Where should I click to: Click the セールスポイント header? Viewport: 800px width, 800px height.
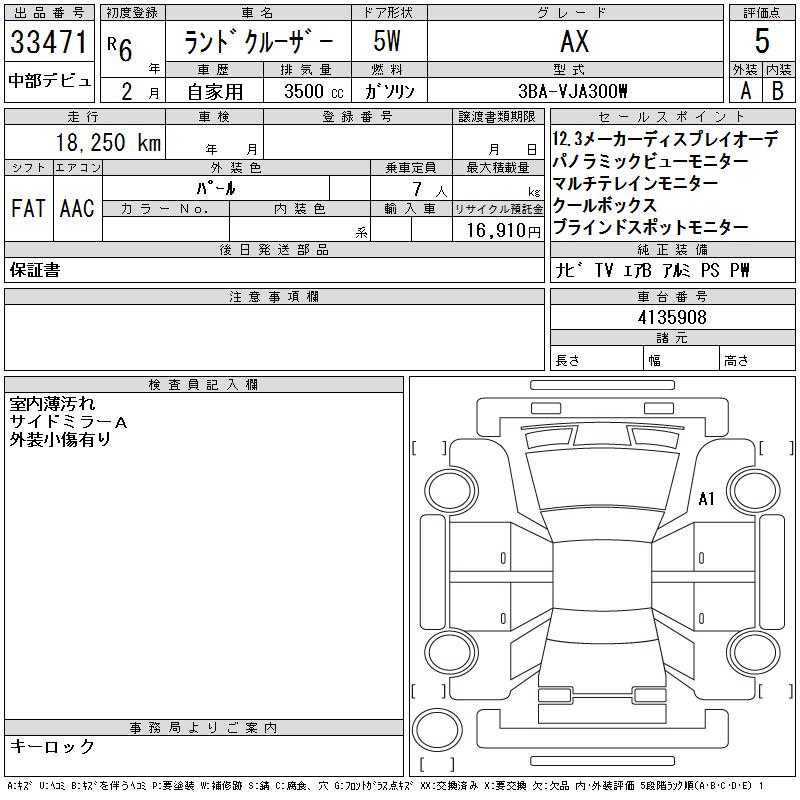click(672, 116)
